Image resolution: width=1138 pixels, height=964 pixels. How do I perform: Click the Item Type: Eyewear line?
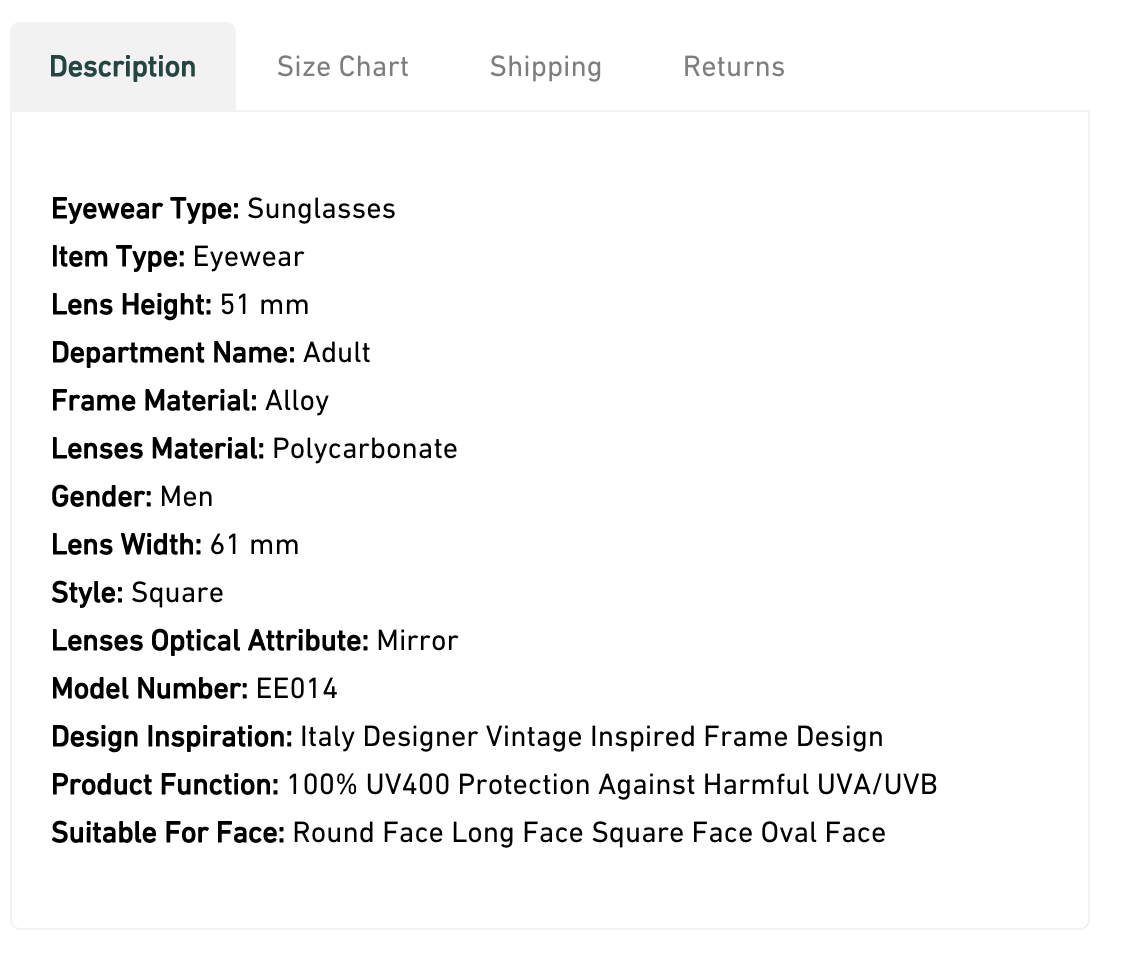pos(177,257)
